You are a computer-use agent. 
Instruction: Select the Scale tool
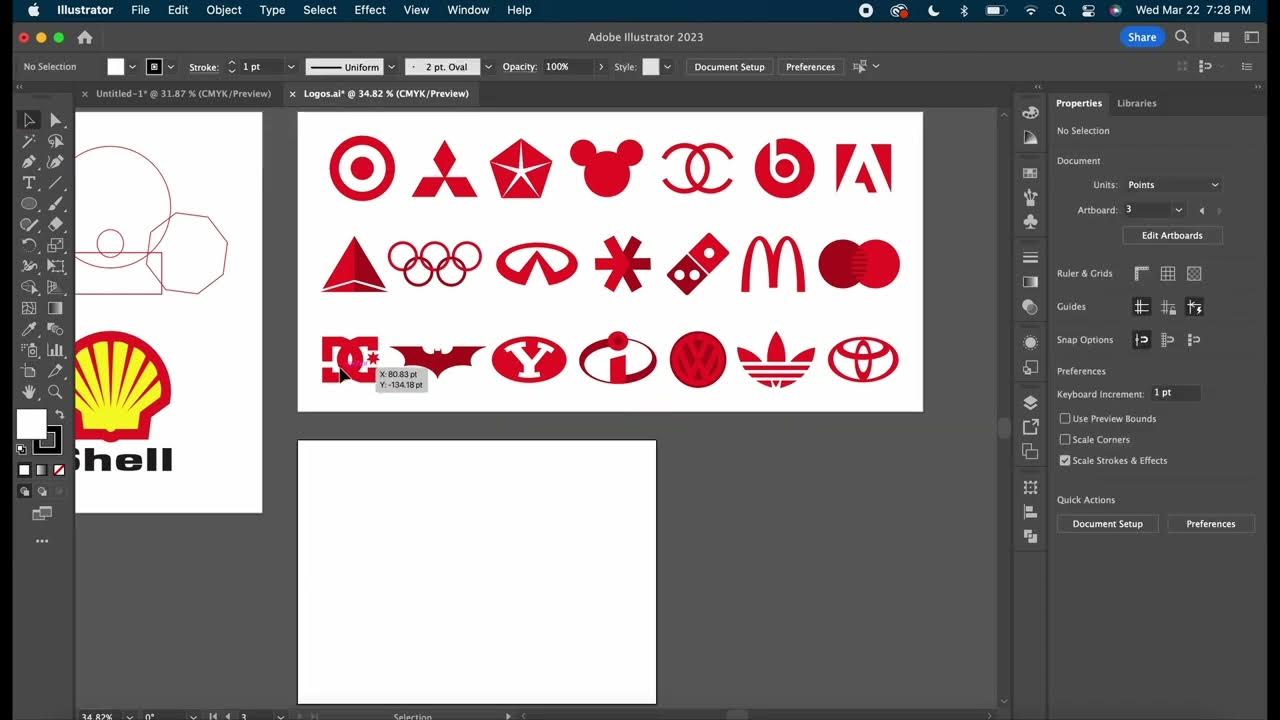55,246
